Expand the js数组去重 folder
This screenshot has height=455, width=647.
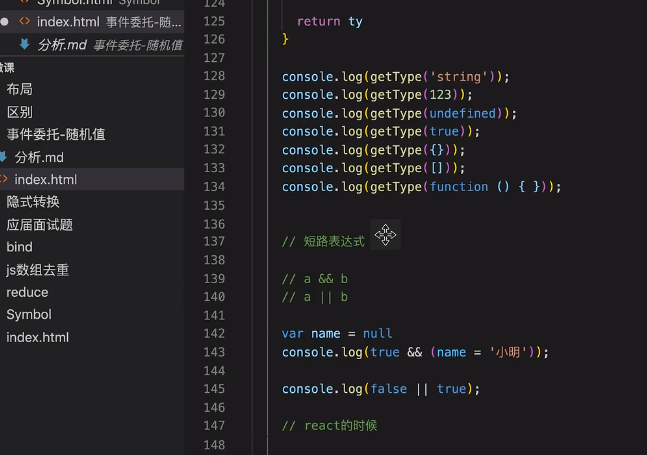37,270
